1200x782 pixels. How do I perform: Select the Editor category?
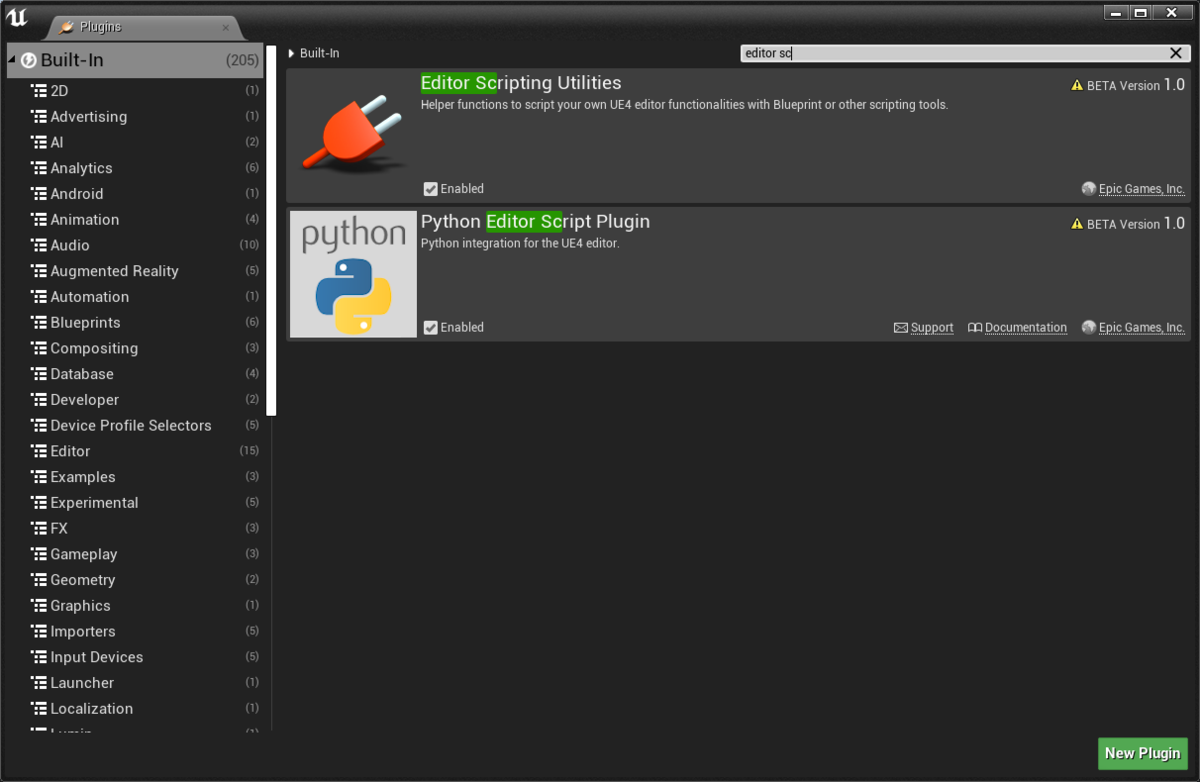(136, 451)
